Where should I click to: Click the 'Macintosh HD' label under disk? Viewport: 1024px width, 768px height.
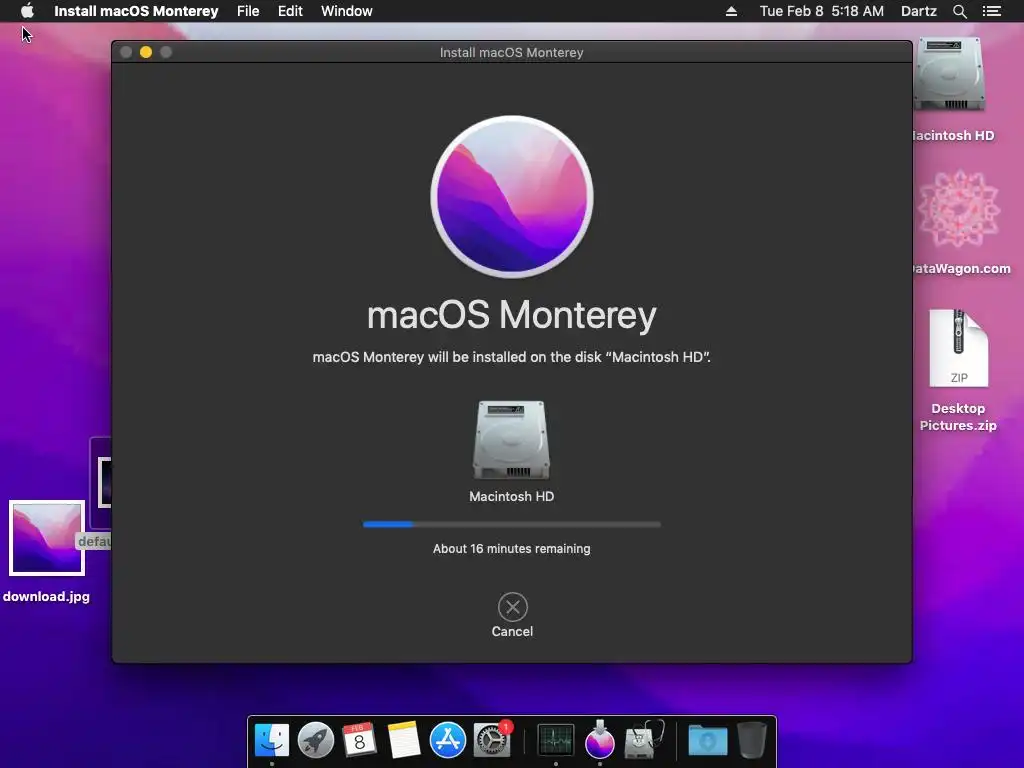[x=511, y=496]
